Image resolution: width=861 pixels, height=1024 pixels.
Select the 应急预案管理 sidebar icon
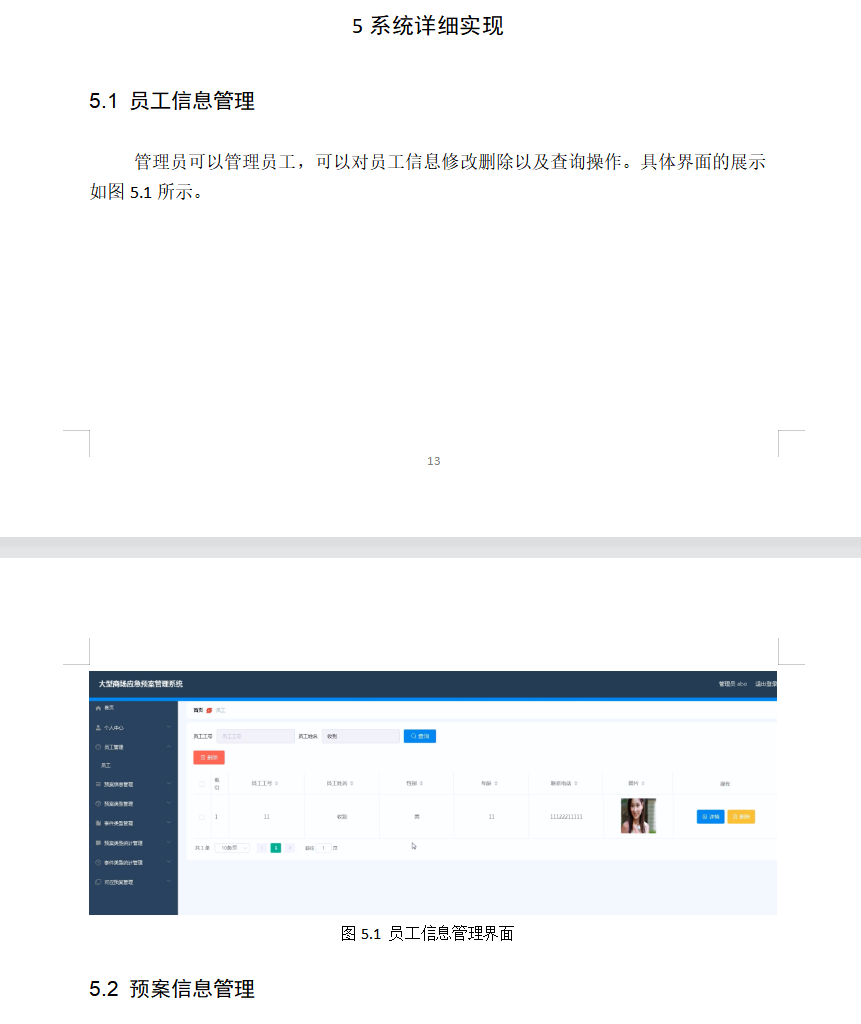(x=97, y=882)
